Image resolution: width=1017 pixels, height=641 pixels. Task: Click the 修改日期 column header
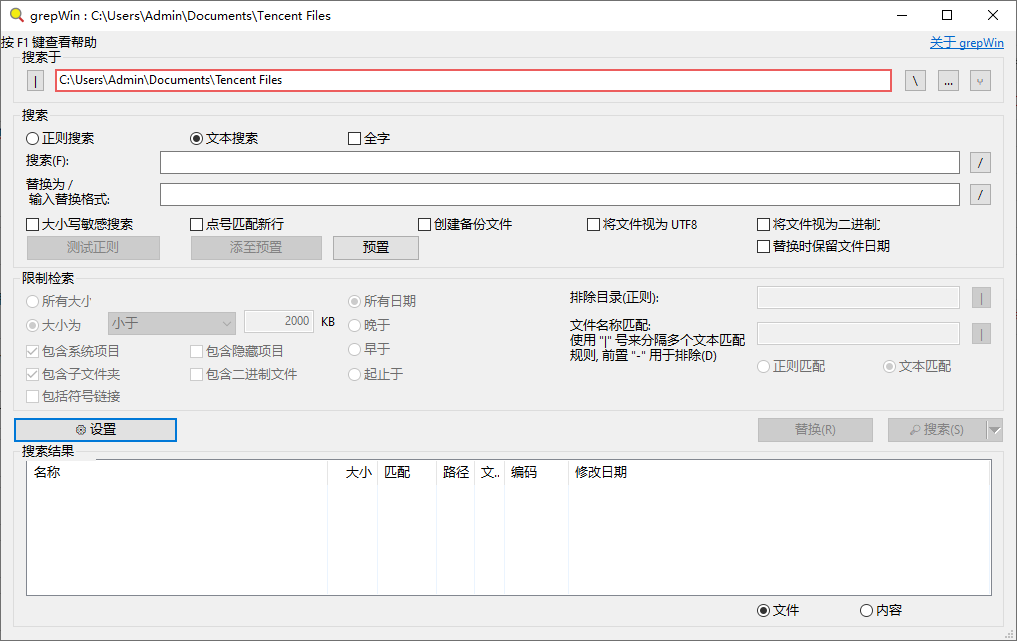pos(600,473)
